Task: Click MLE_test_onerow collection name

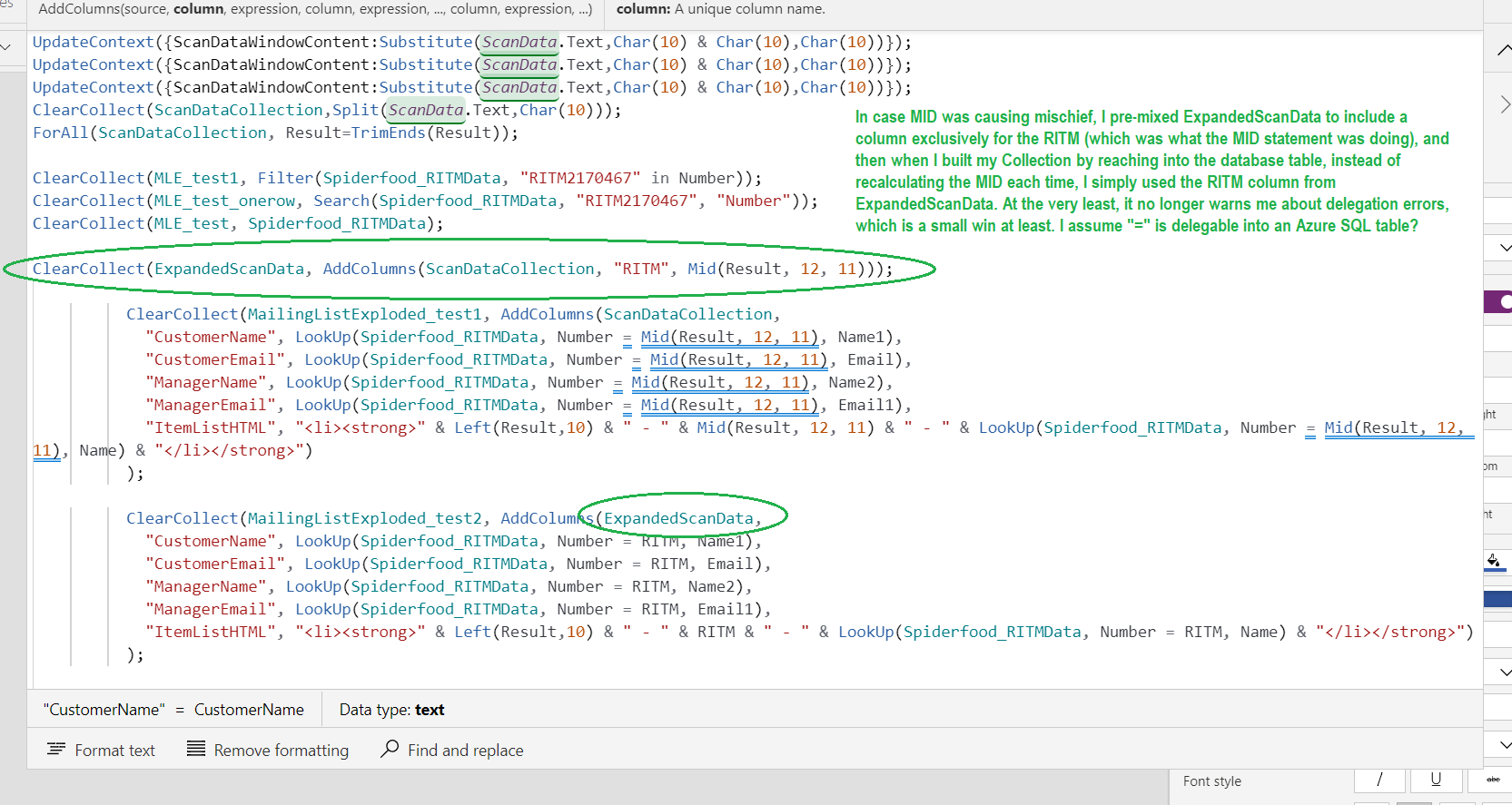Action: (224, 201)
